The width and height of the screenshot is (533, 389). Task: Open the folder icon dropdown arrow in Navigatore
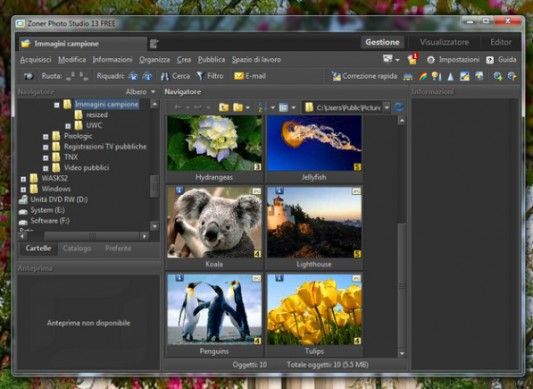(x=247, y=108)
